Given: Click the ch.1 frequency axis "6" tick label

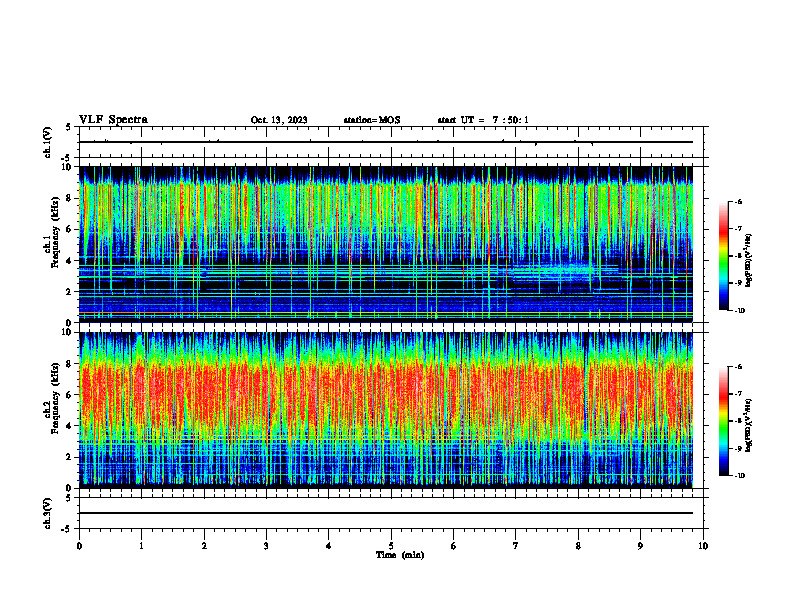Looking at the screenshot, I should (x=69, y=229).
